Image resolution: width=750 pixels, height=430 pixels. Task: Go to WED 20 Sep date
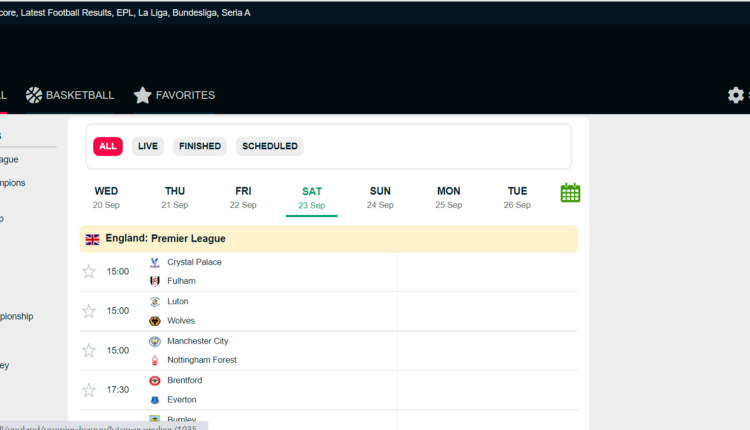(106, 197)
